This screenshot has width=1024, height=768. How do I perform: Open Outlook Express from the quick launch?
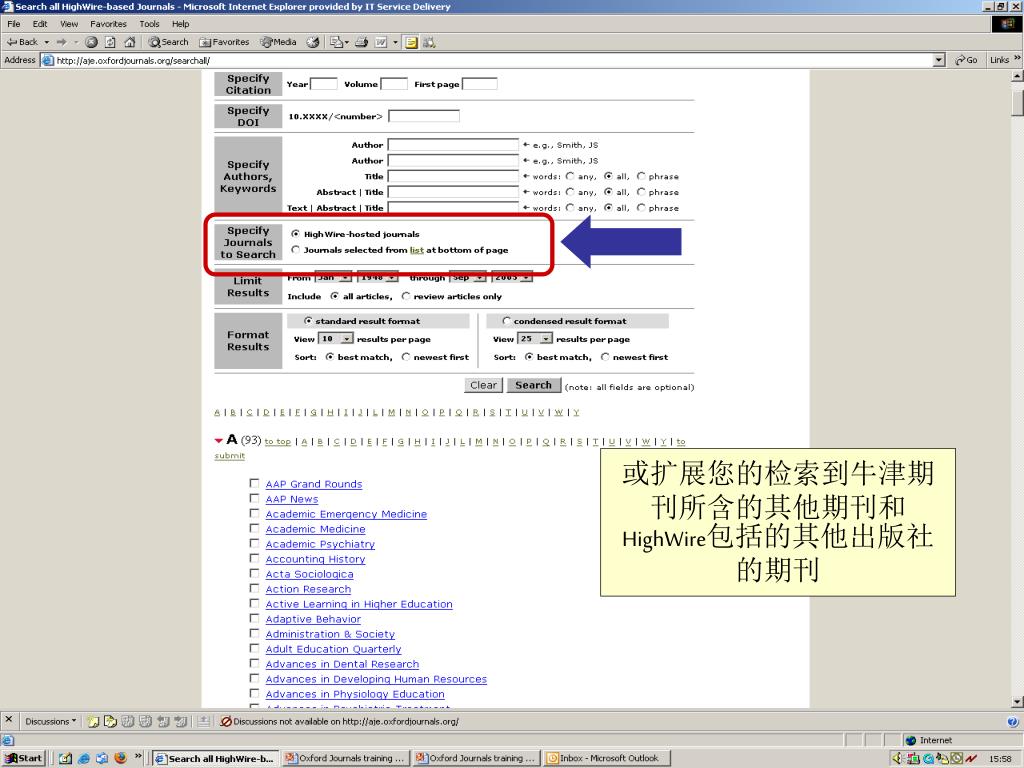pyautogui.click(x=102, y=758)
